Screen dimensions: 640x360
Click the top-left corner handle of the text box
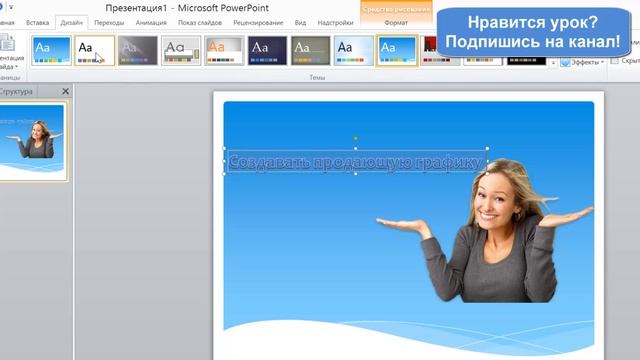224,149
